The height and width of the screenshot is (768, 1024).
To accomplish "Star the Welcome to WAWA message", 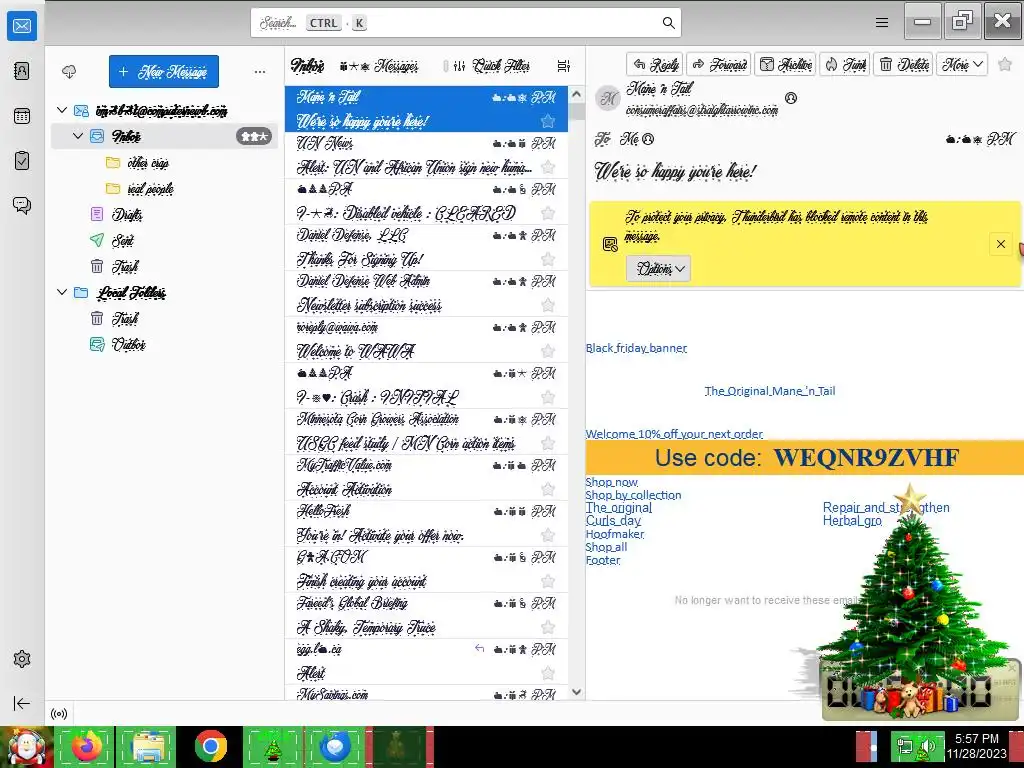I will pyautogui.click(x=548, y=351).
